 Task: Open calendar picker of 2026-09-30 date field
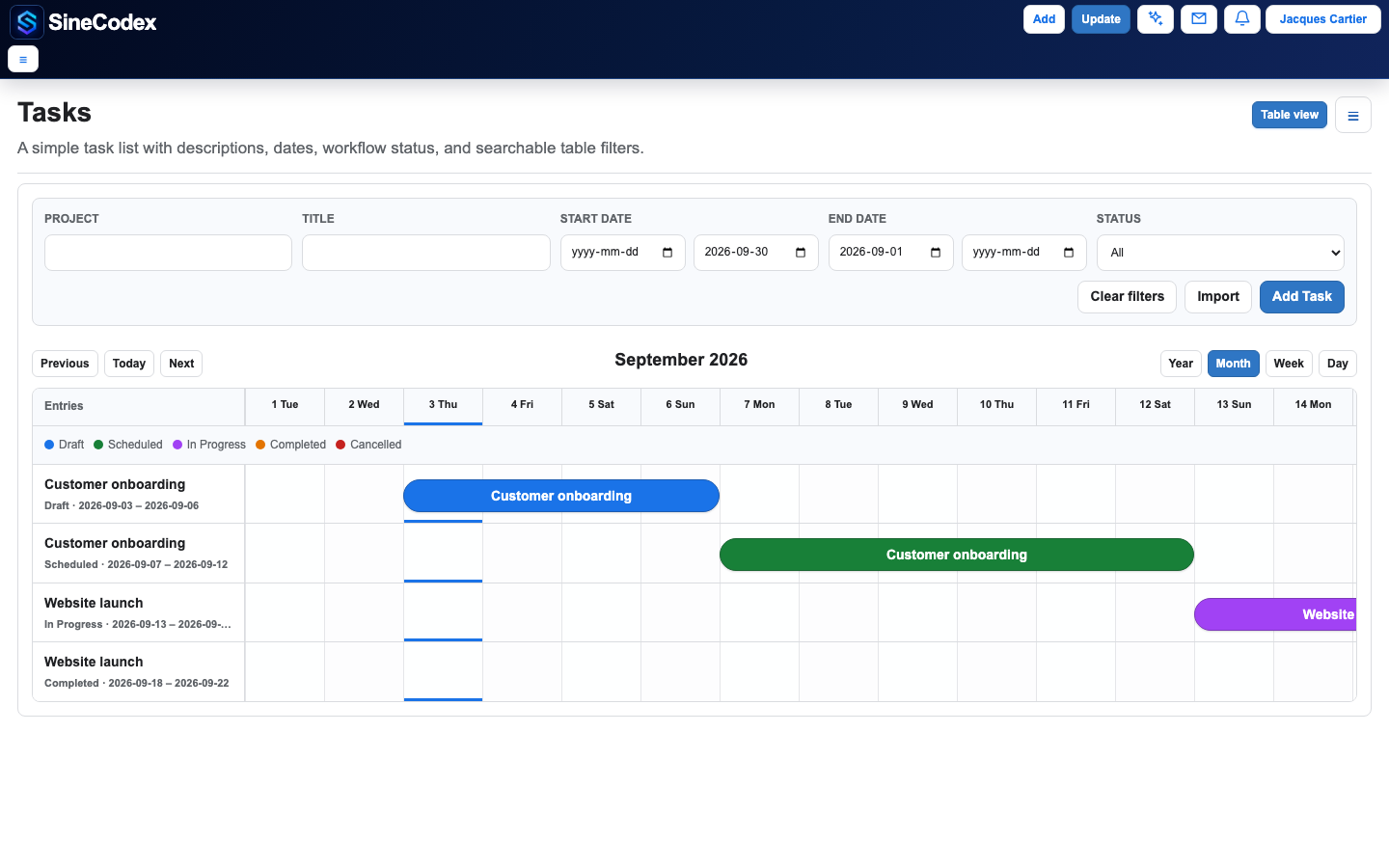pyautogui.click(x=801, y=253)
